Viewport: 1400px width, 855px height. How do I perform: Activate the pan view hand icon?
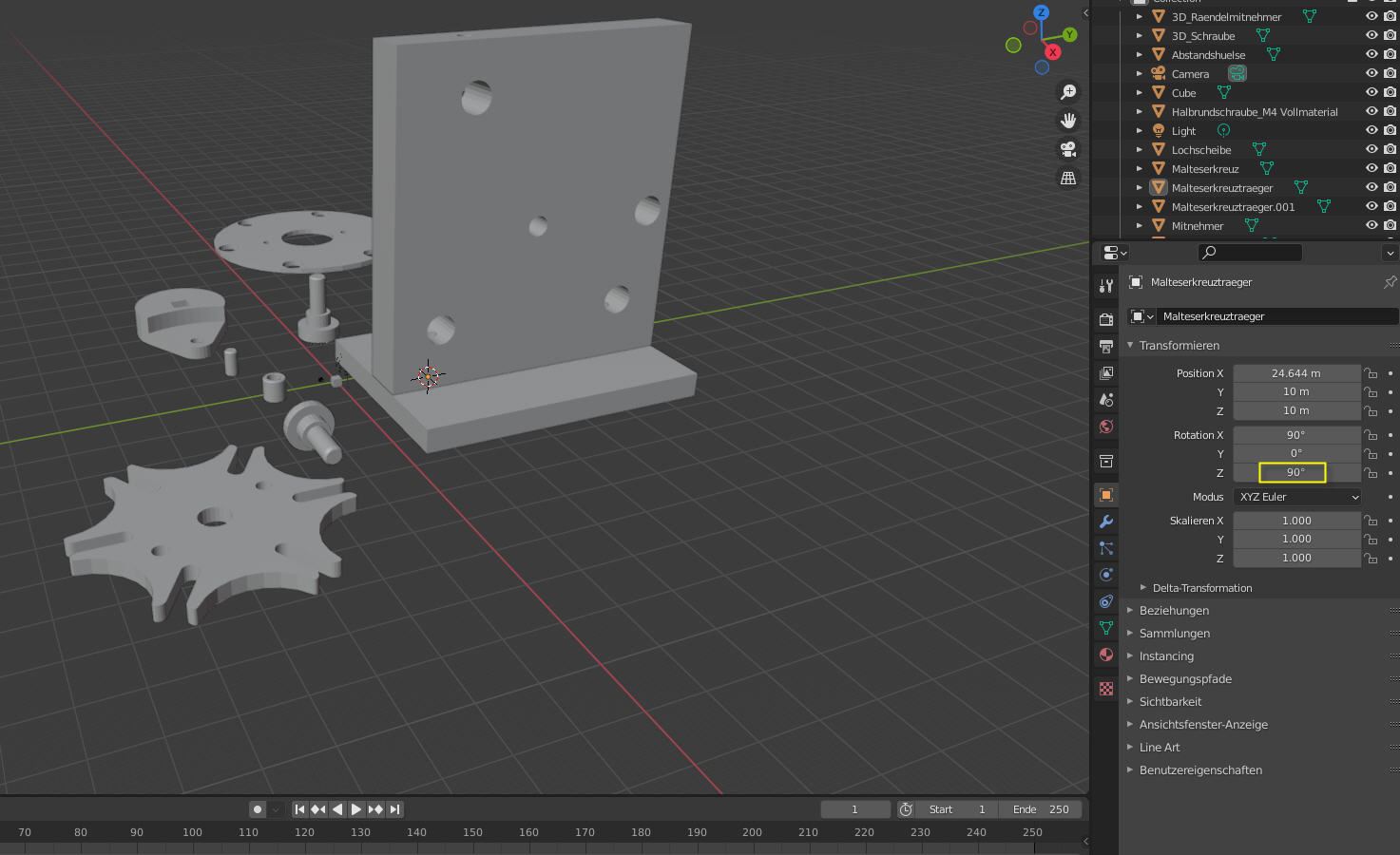click(1068, 121)
